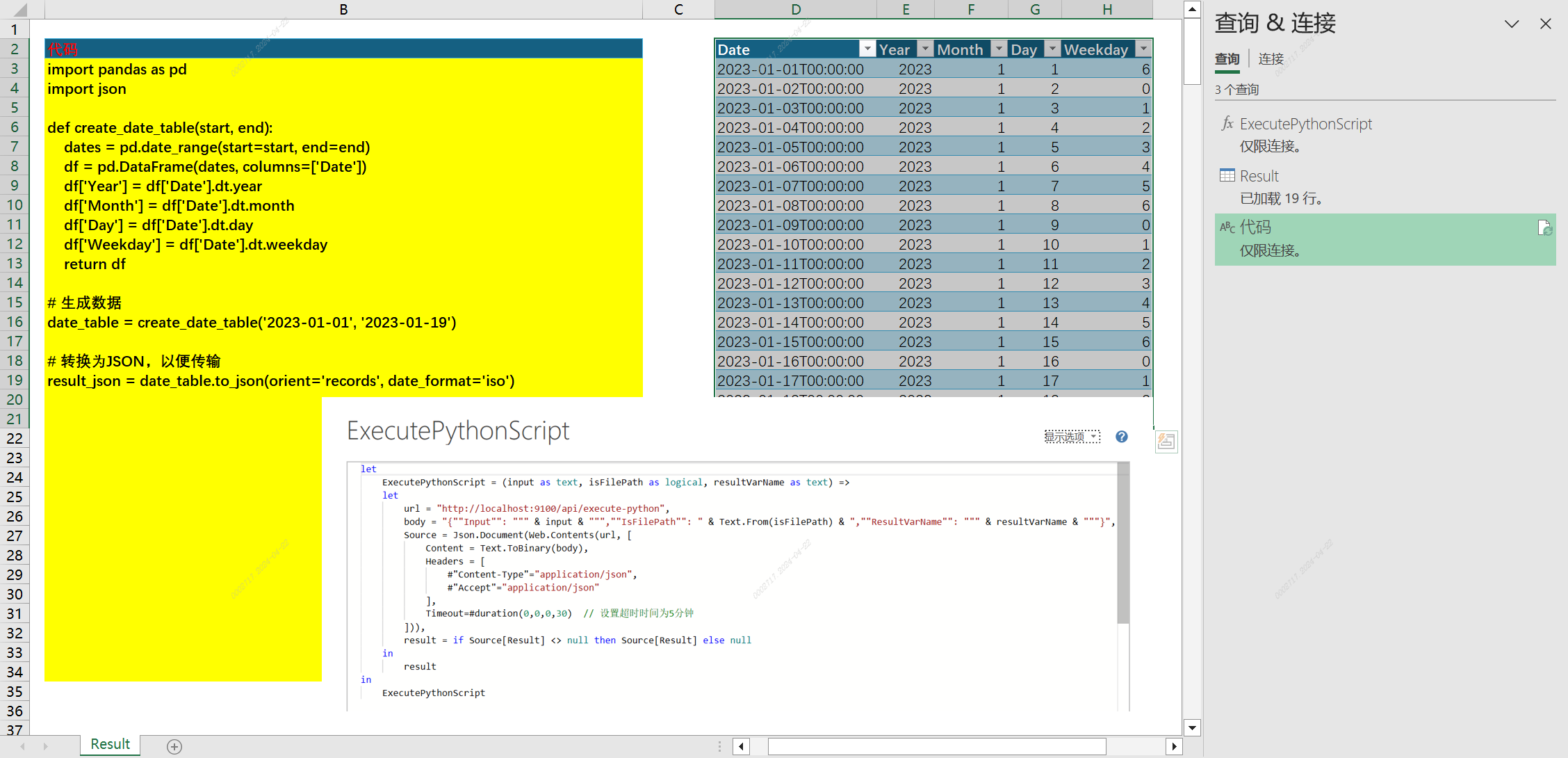Open the Day column filter dropdown

point(1052,49)
